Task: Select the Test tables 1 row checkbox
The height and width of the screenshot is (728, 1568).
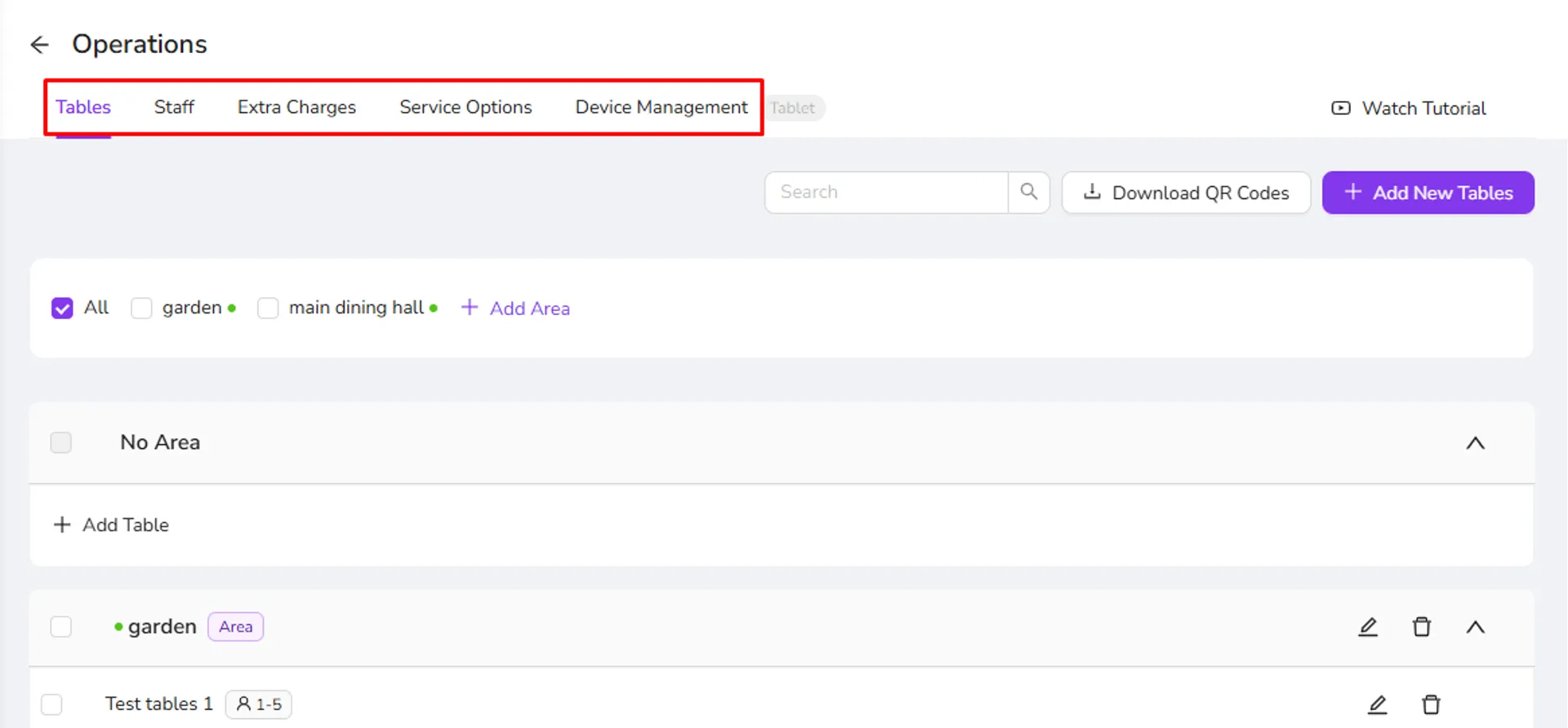Action: 51,704
